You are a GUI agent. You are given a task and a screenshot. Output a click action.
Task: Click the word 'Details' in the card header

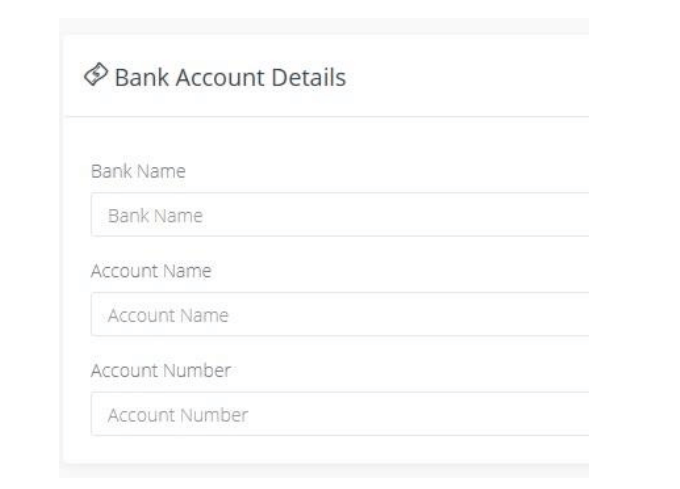311,77
